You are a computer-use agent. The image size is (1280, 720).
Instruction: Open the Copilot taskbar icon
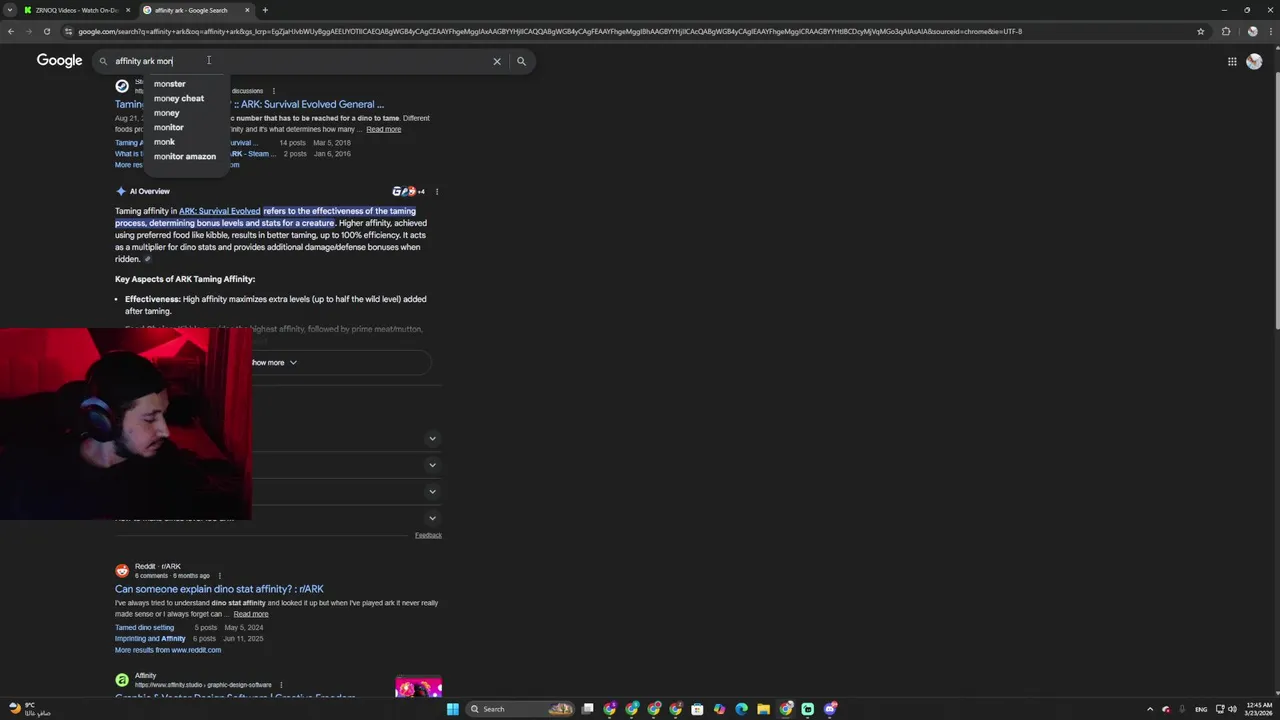[719, 709]
